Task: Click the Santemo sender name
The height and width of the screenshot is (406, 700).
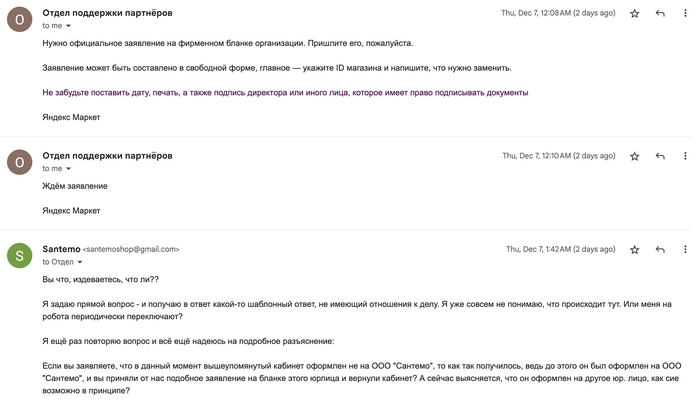Action: tap(62, 249)
